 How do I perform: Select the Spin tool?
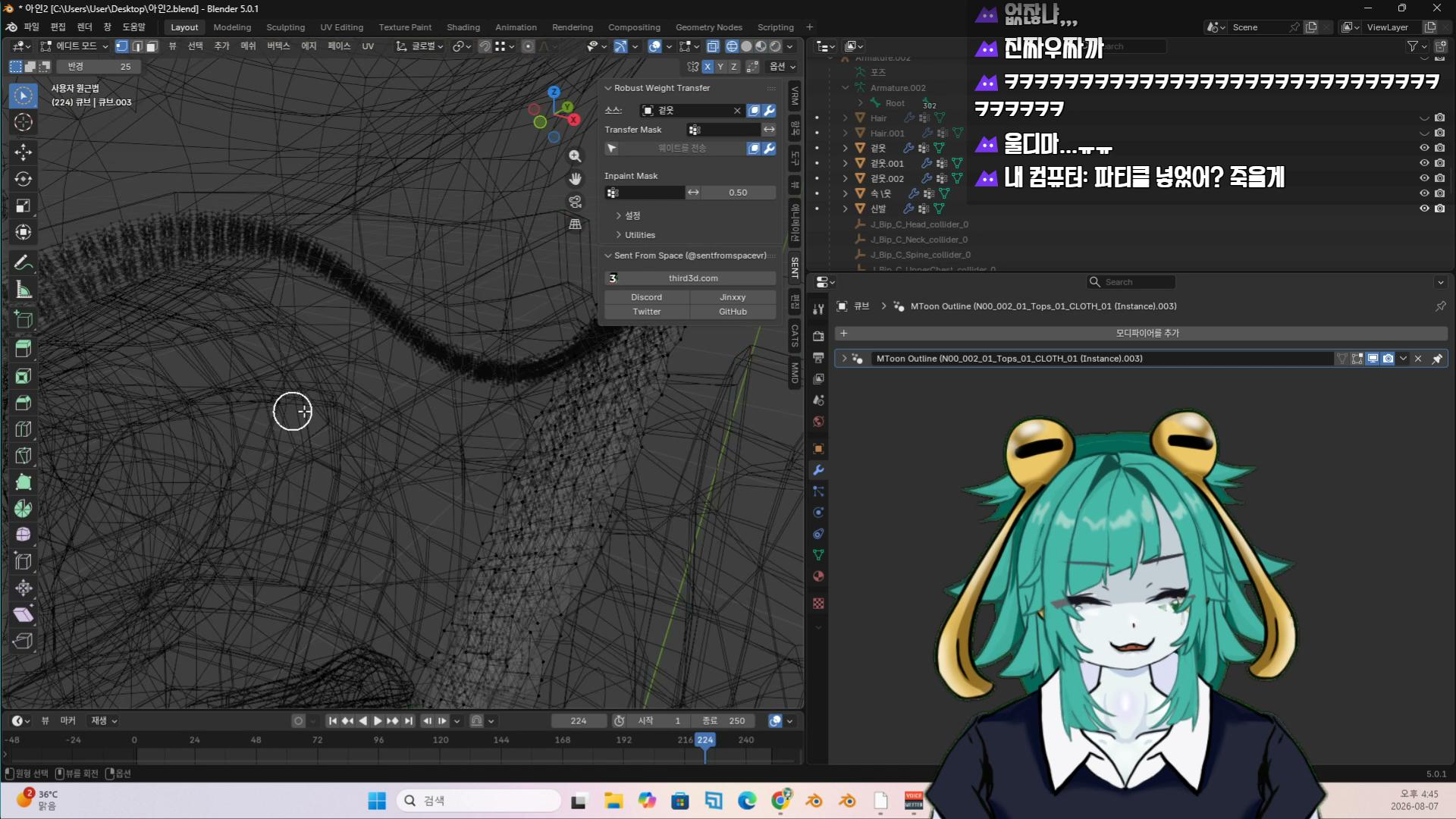click(24, 509)
